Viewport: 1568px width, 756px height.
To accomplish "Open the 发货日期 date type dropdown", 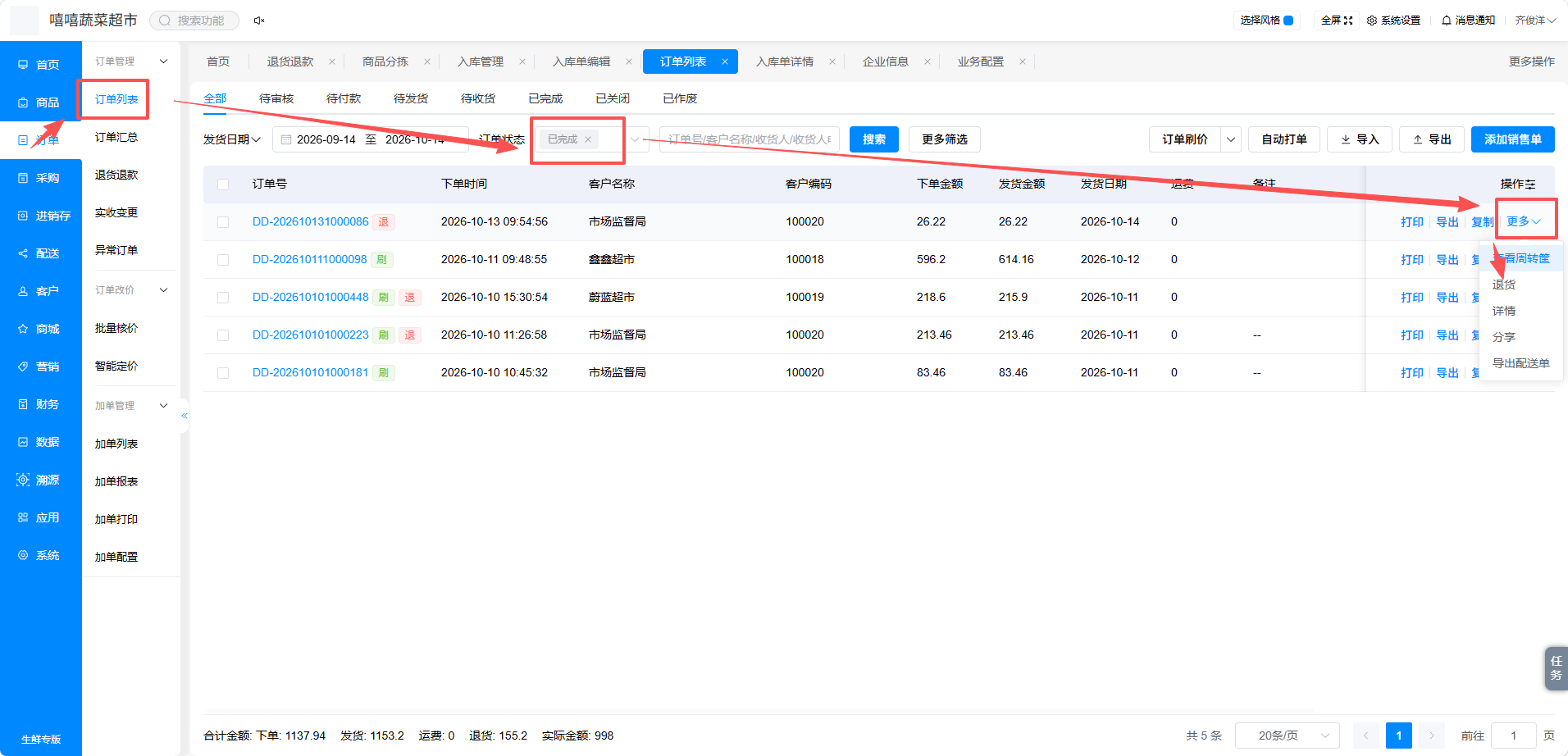I will [232, 139].
